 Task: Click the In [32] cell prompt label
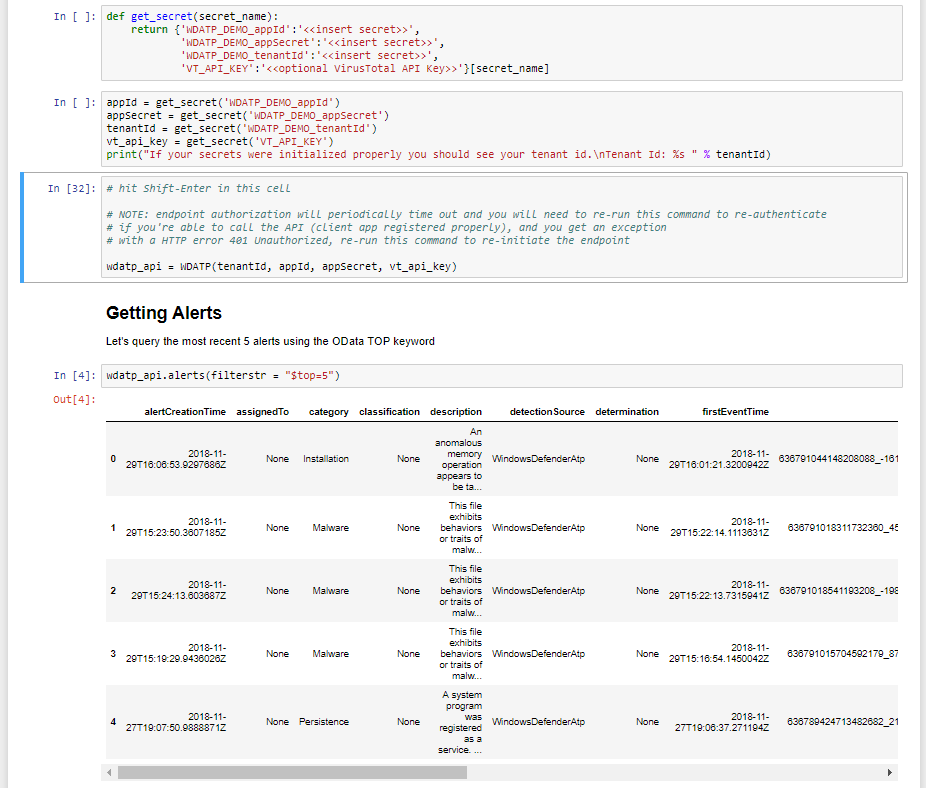(x=71, y=188)
